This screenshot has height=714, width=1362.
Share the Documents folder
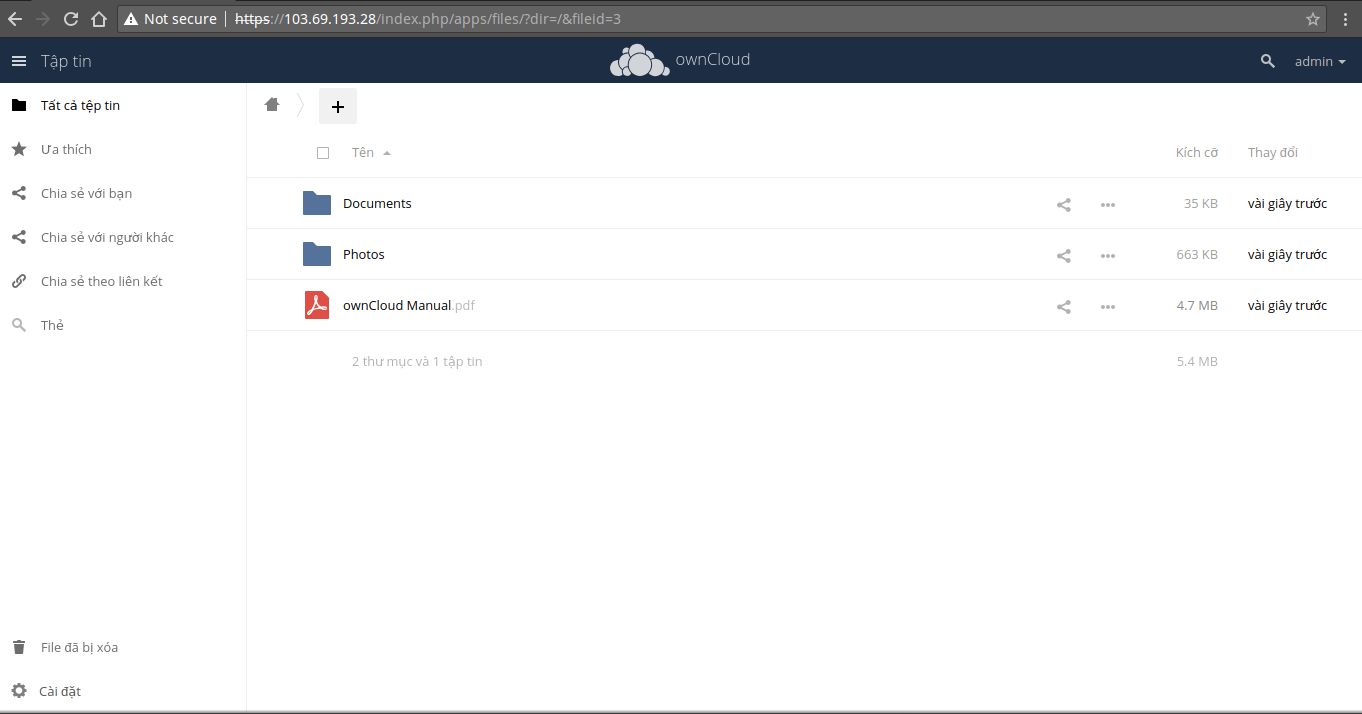point(1064,204)
